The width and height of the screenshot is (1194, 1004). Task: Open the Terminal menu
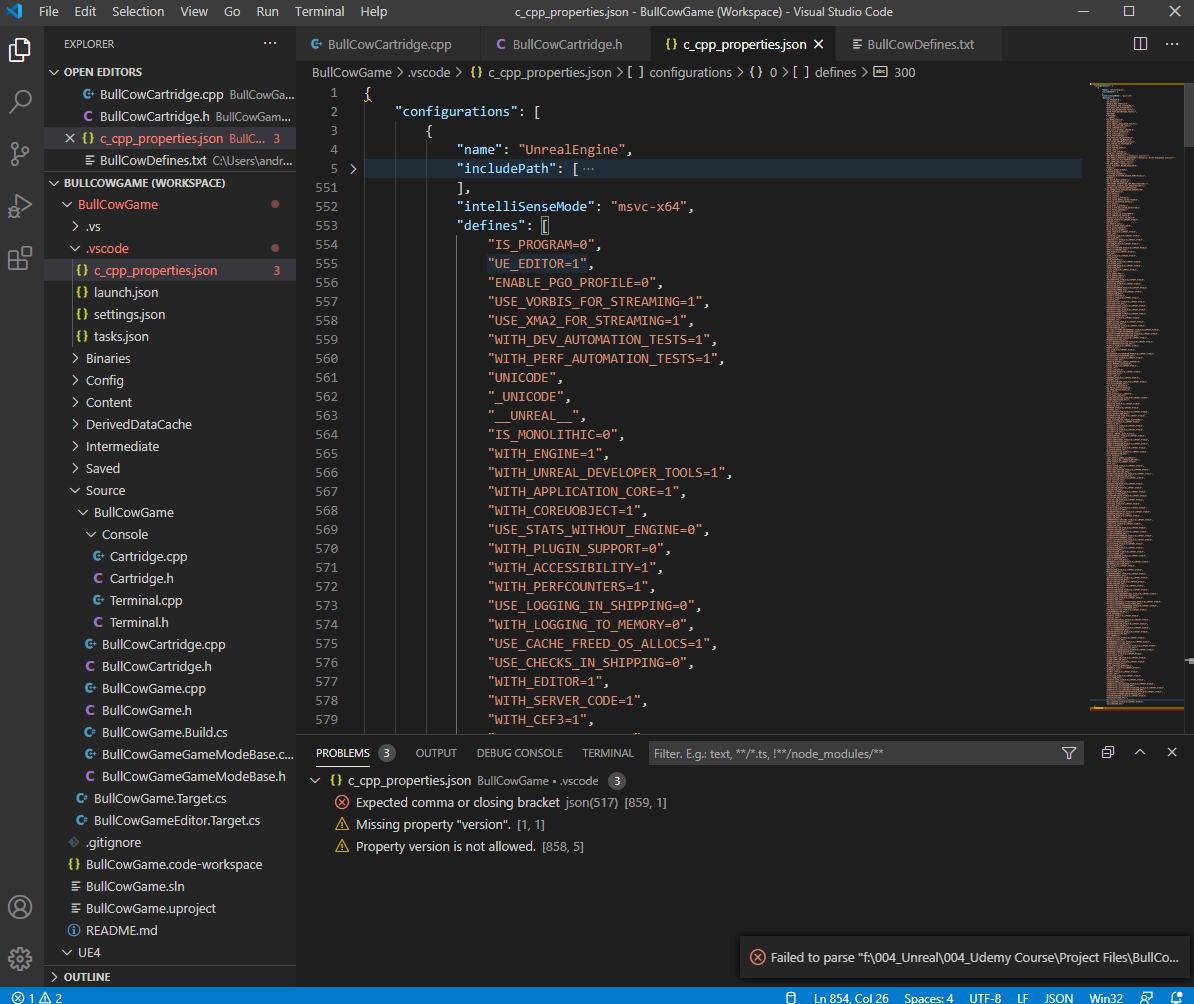pyautogui.click(x=319, y=12)
